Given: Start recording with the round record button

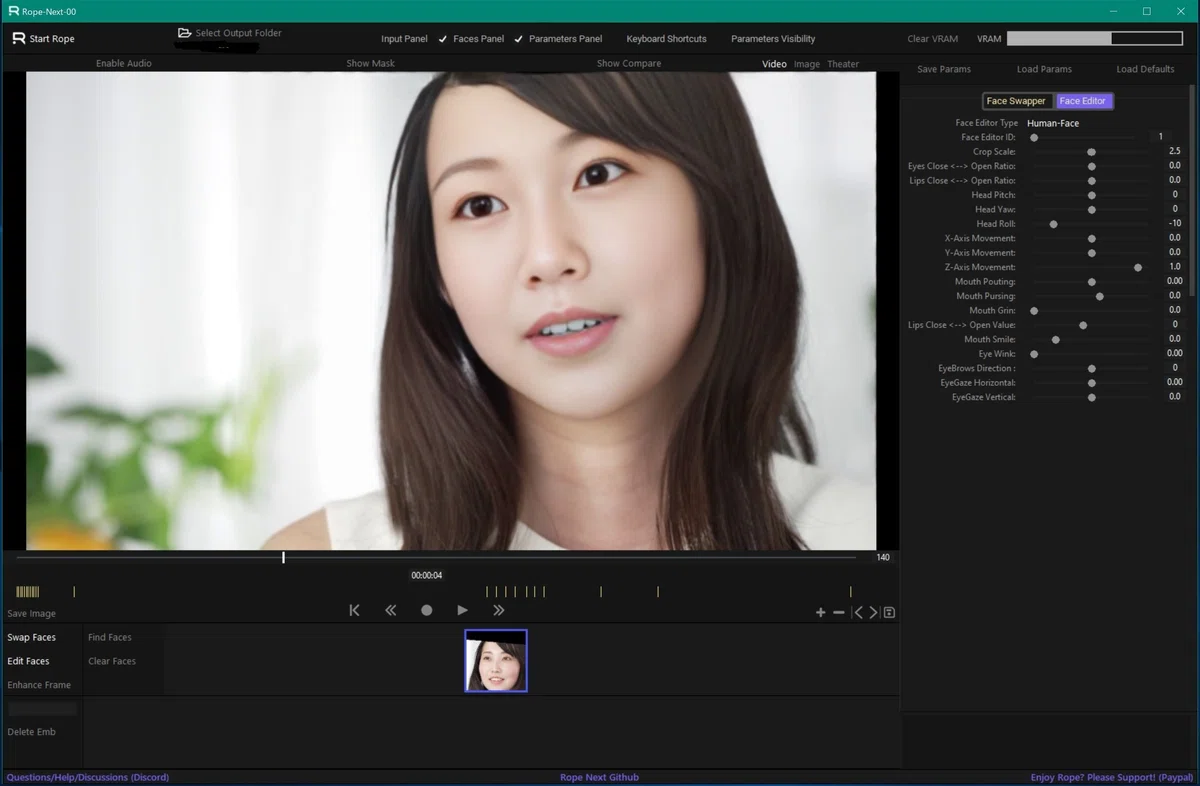Looking at the screenshot, I should tap(427, 610).
